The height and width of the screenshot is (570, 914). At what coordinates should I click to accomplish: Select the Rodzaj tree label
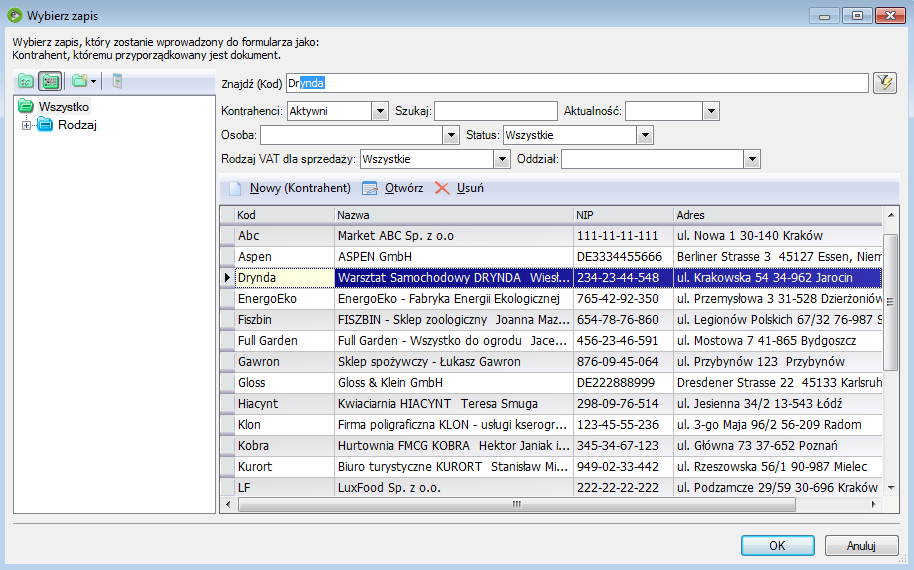[x=78, y=125]
